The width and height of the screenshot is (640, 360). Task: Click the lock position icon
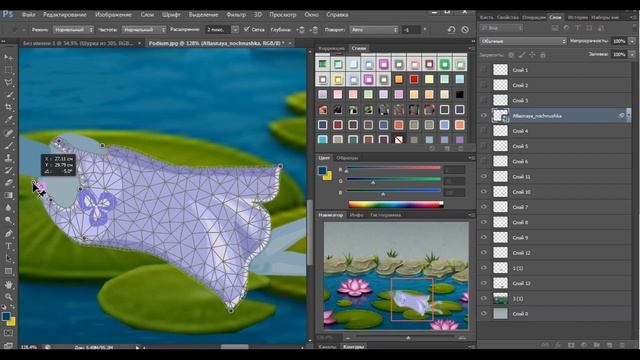pyautogui.click(x=532, y=55)
